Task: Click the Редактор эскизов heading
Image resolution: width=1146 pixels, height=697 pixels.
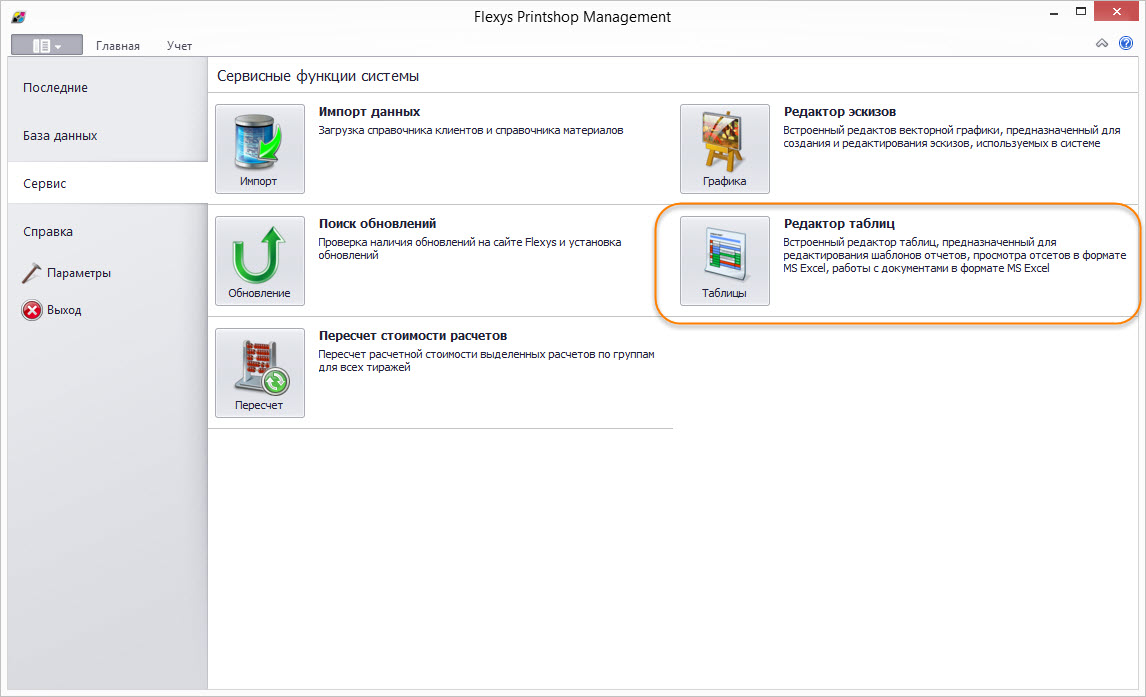Action: coord(840,112)
